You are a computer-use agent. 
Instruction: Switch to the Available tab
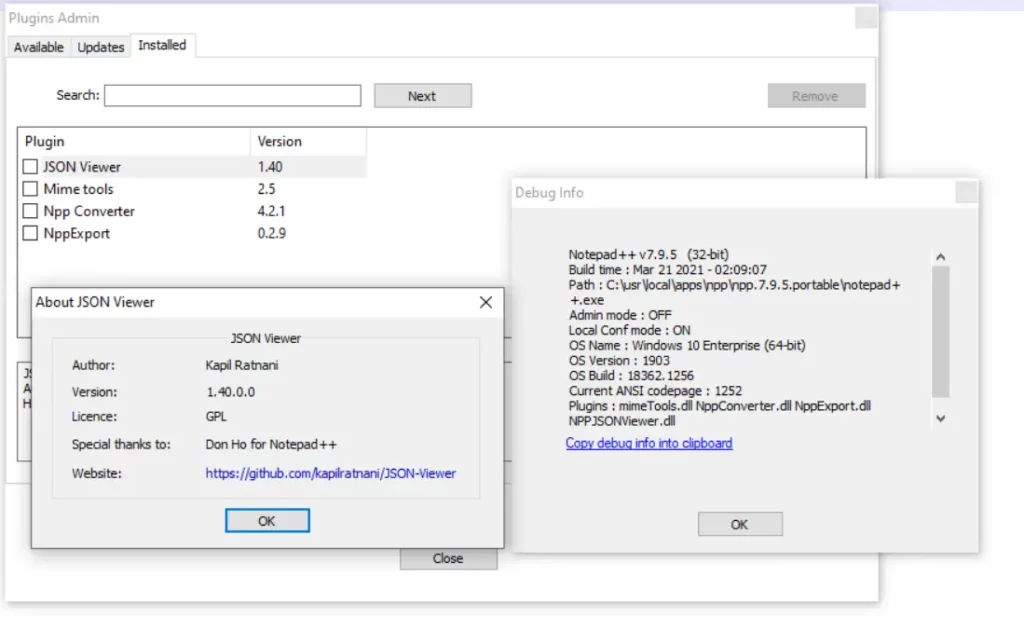pos(39,47)
